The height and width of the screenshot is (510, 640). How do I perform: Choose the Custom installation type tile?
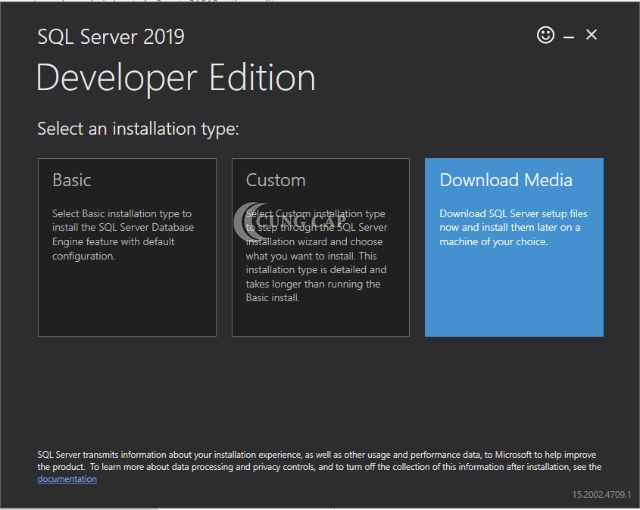[x=321, y=247]
